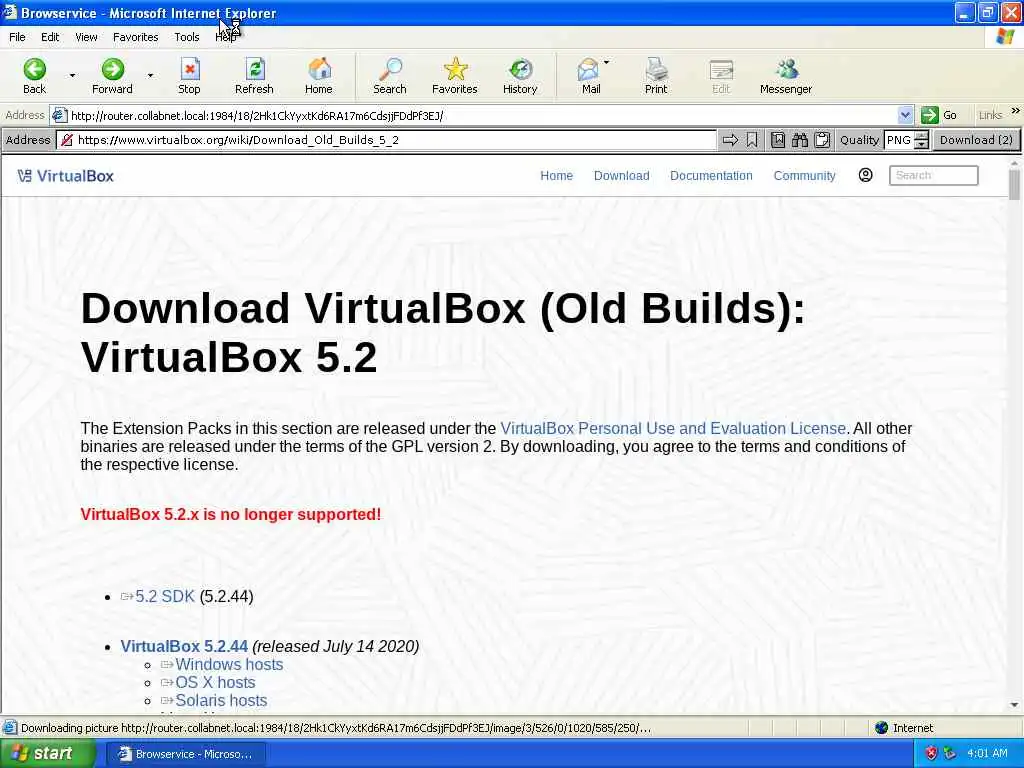Click the Mail envelope icon
1024x768 pixels.
(x=588, y=69)
